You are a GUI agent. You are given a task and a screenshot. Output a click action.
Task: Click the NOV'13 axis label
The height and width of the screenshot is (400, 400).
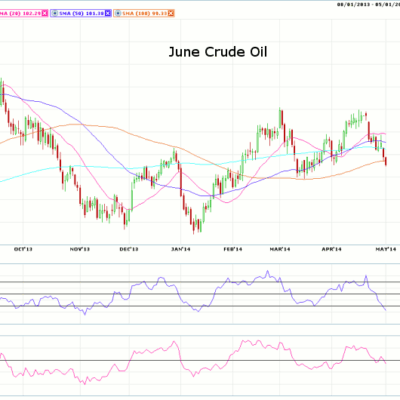pos(80,249)
